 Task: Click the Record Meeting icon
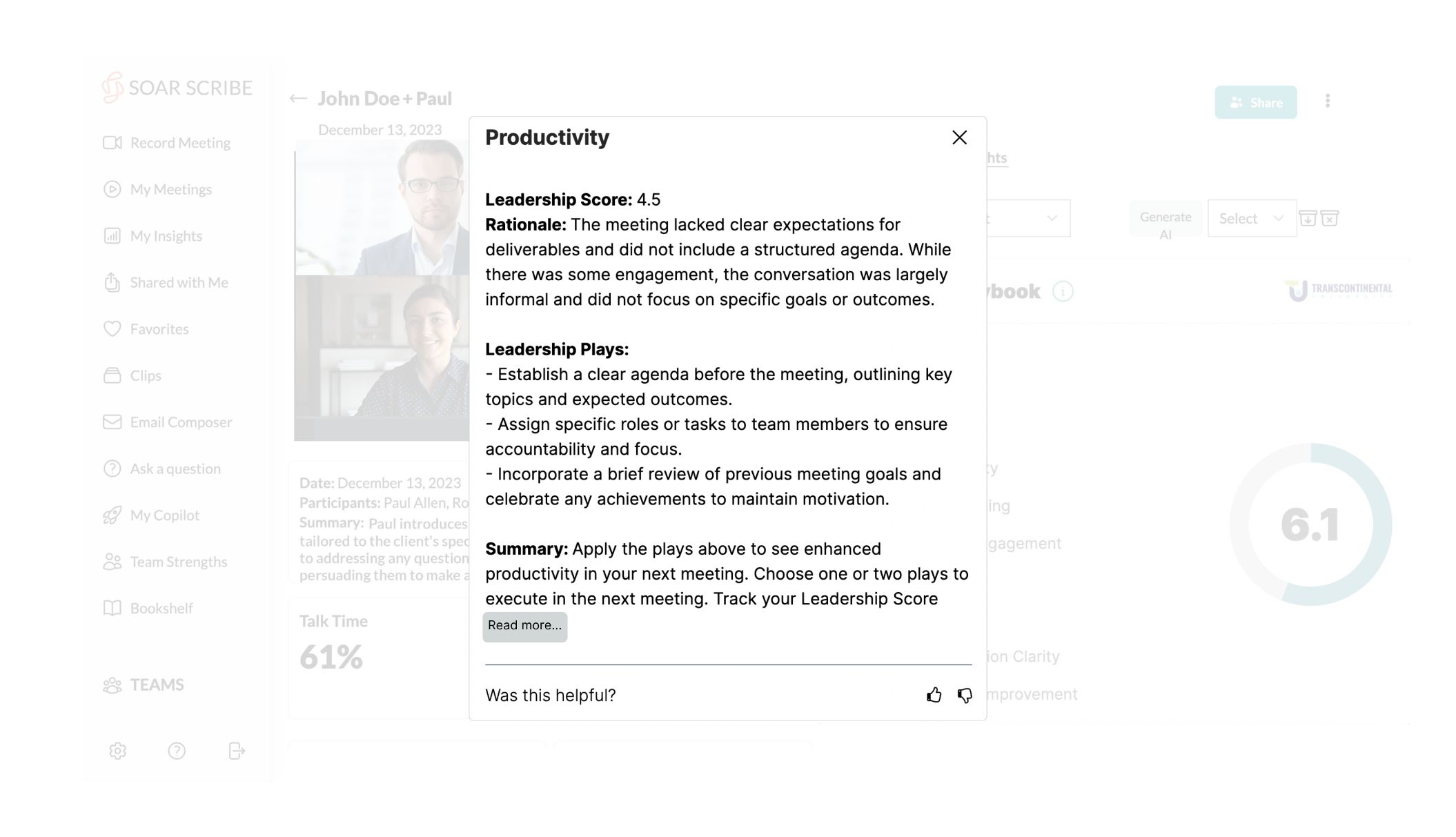pos(112,142)
